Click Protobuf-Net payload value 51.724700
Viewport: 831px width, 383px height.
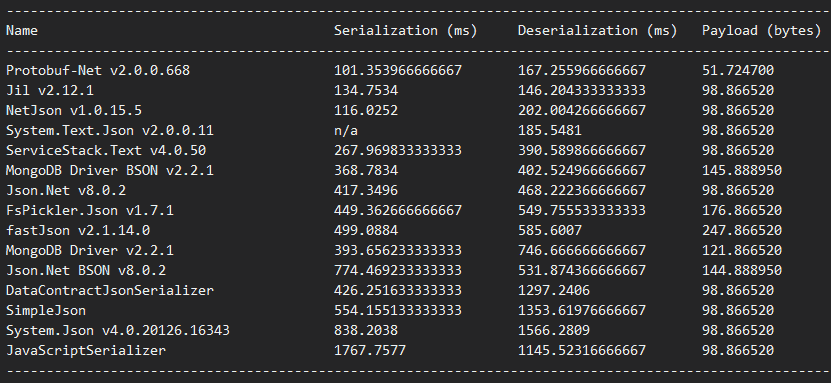pyautogui.click(x=738, y=70)
